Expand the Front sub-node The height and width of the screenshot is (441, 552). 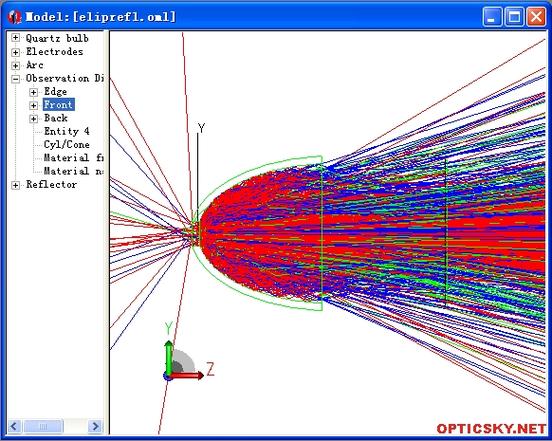(33, 105)
